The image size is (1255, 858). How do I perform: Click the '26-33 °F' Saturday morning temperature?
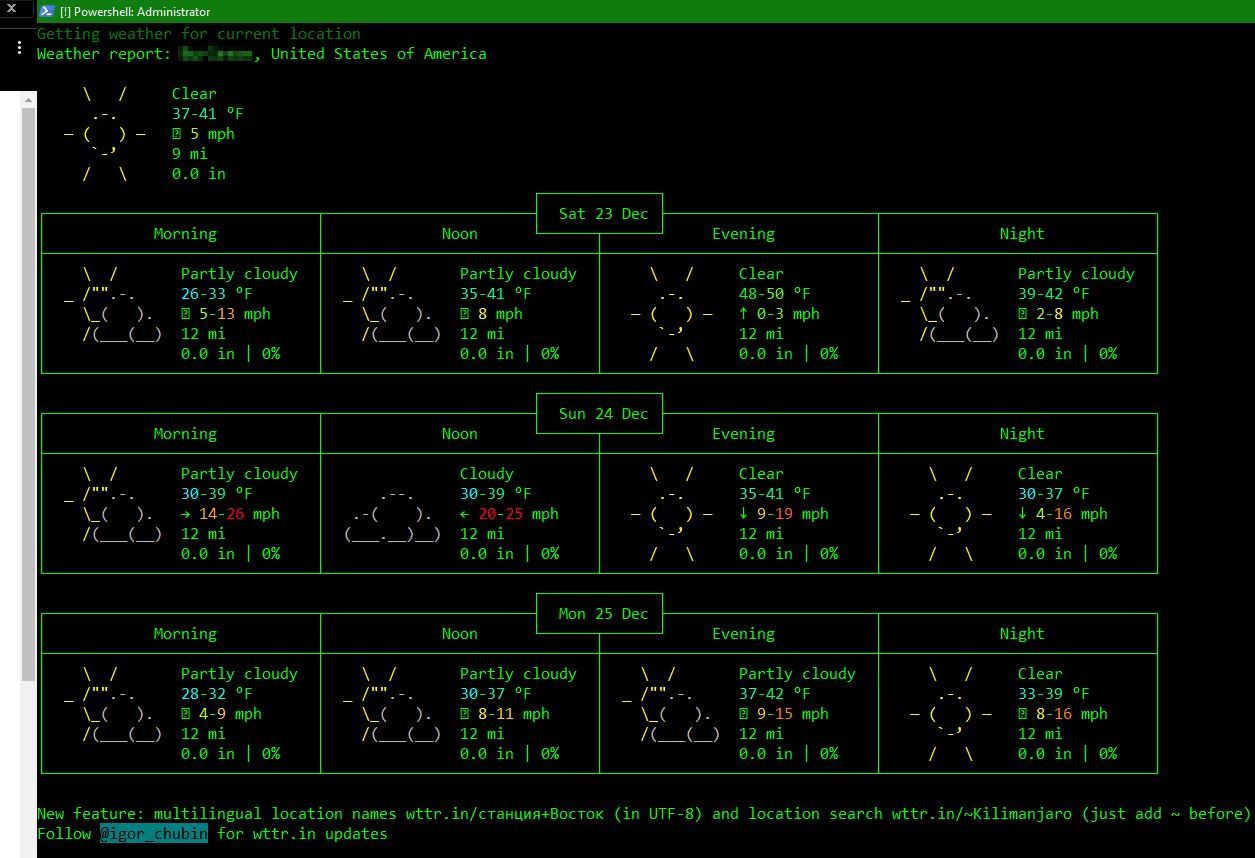coord(217,294)
